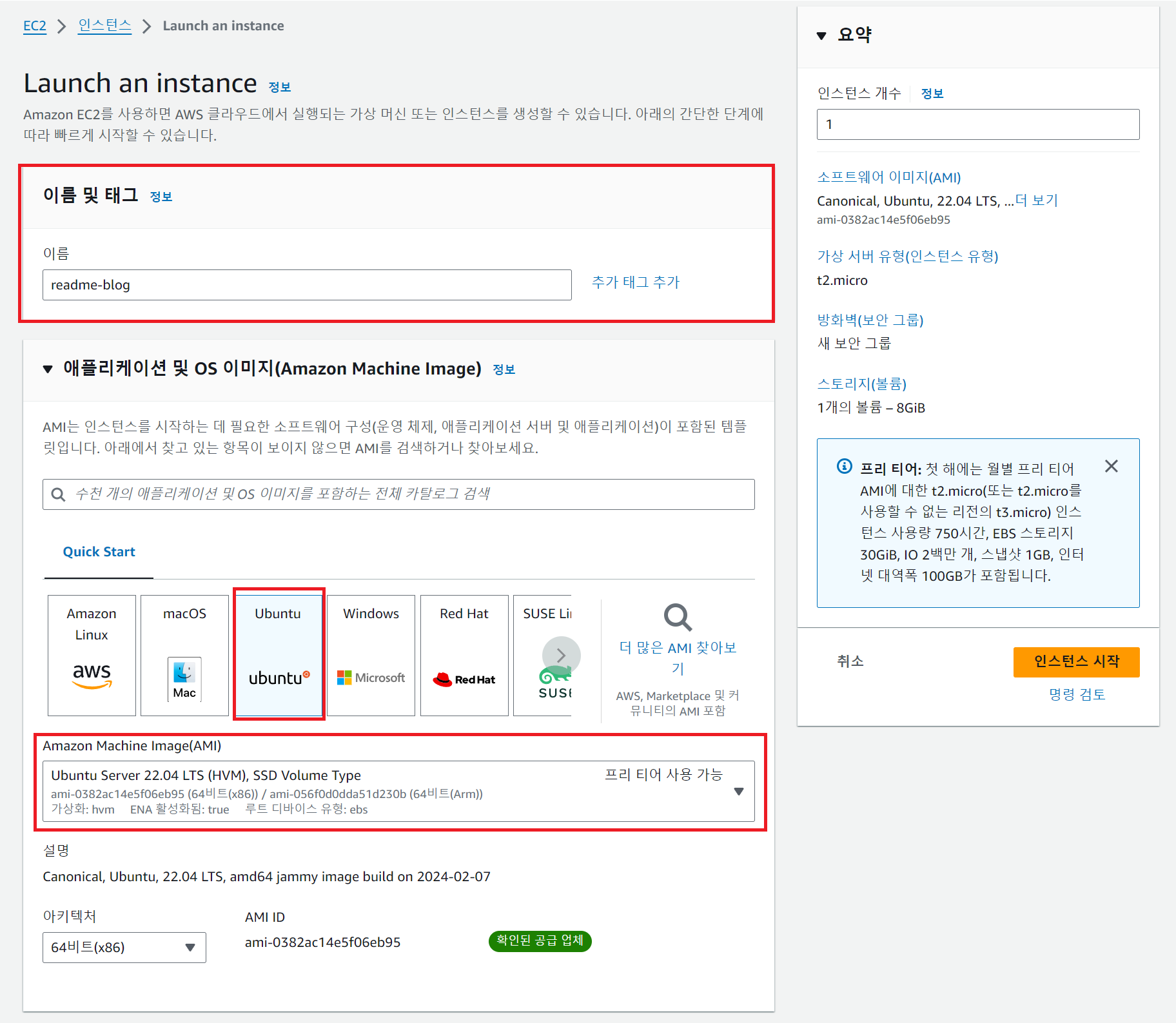Click the magnifier icon in the AMI search box
The image size is (1176, 1023).
(x=58, y=494)
